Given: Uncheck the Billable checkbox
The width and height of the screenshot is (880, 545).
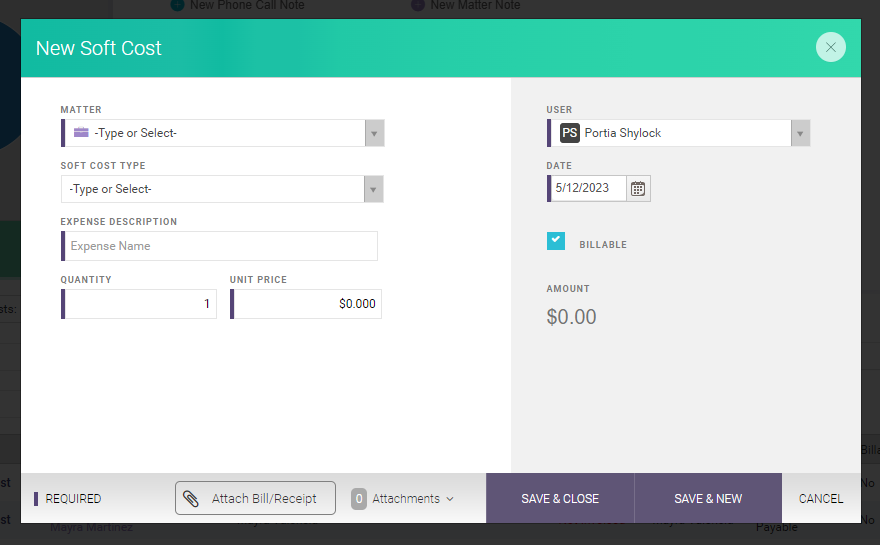Looking at the screenshot, I should [556, 241].
